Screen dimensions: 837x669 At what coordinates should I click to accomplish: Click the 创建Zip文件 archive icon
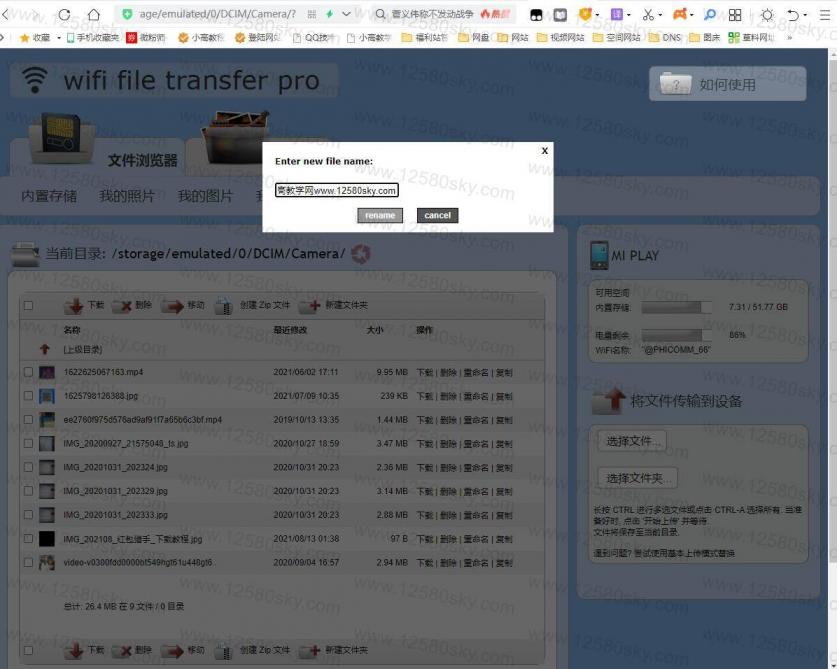pyautogui.click(x=222, y=305)
